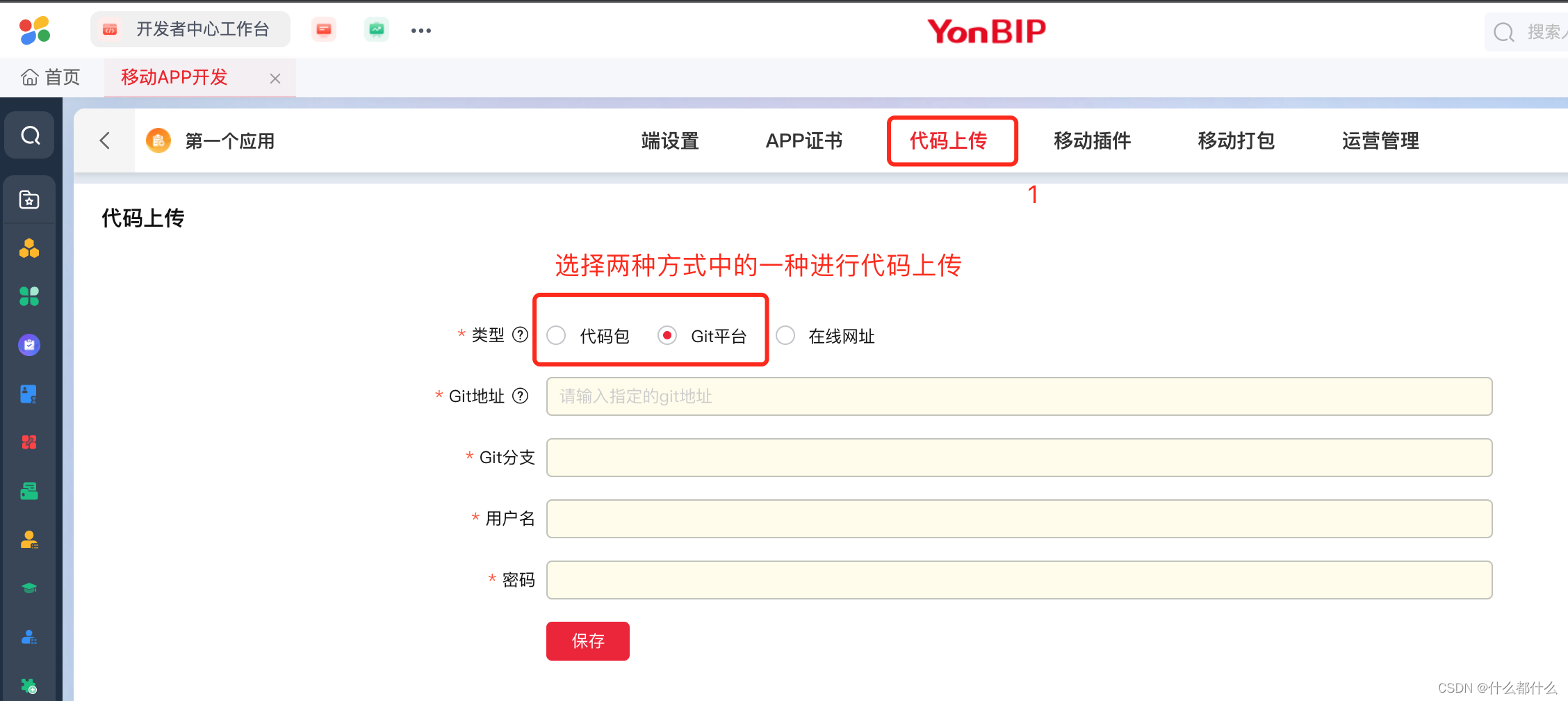Viewport: 1568px width, 701px height.
Task: Select the 在线网址 radio option
Action: pos(785,336)
